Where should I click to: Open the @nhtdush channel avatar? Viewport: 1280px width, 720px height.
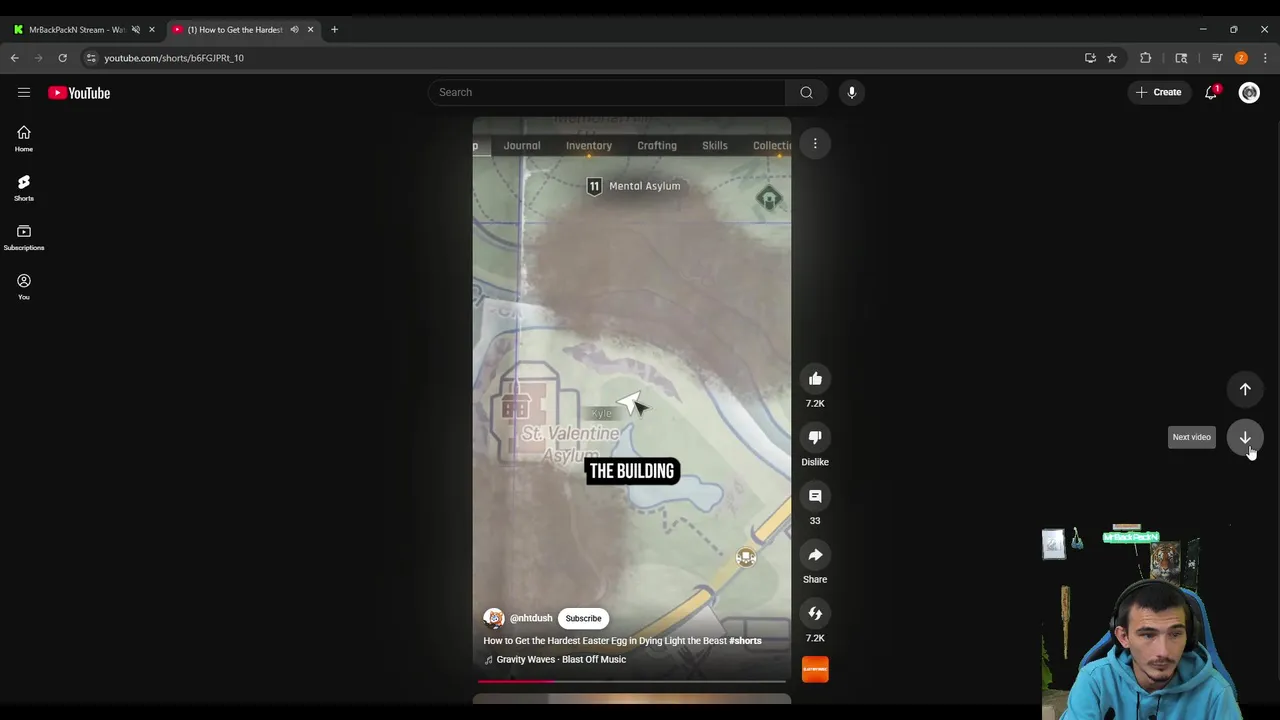point(494,618)
